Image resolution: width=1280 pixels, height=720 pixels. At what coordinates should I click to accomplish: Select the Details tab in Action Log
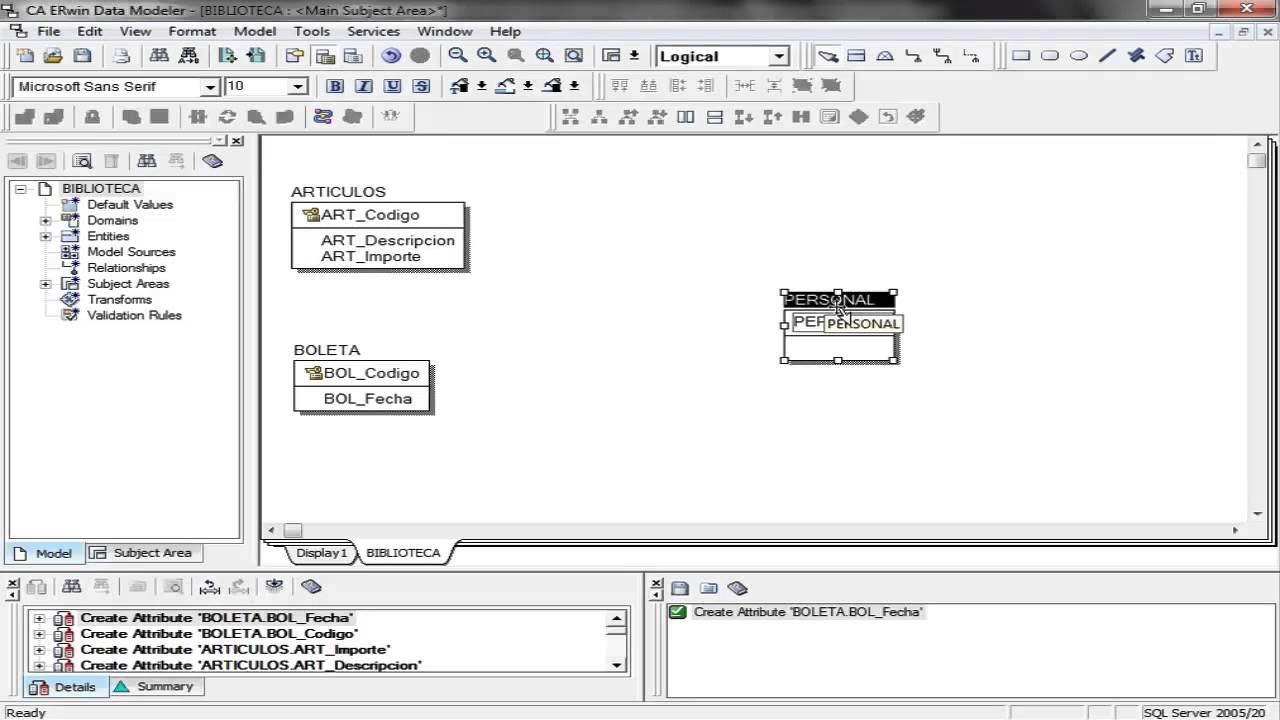(65, 687)
